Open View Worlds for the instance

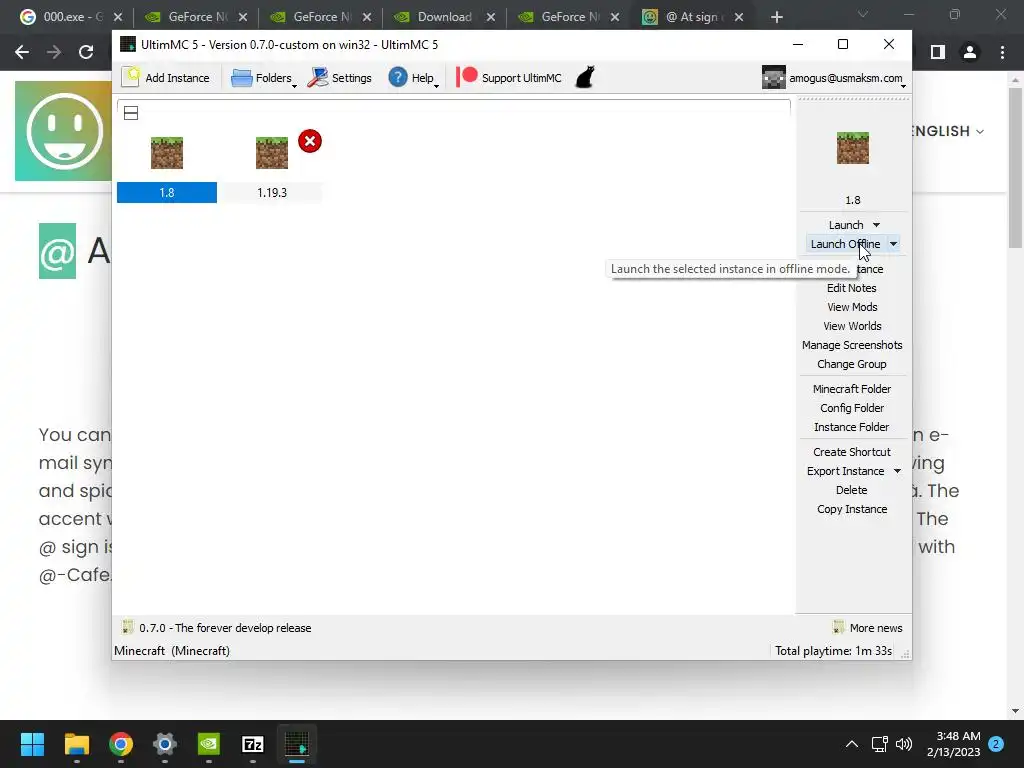coord(852,326)
